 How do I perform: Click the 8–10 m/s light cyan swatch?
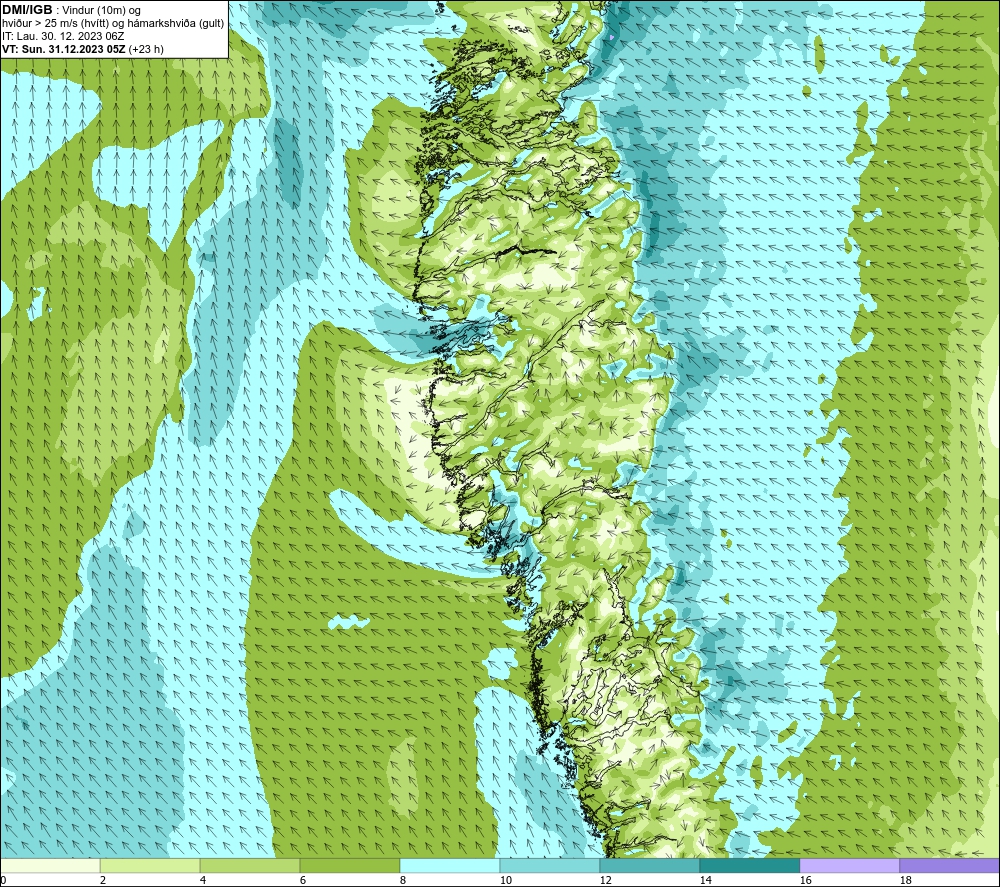[x=450, y=865]
